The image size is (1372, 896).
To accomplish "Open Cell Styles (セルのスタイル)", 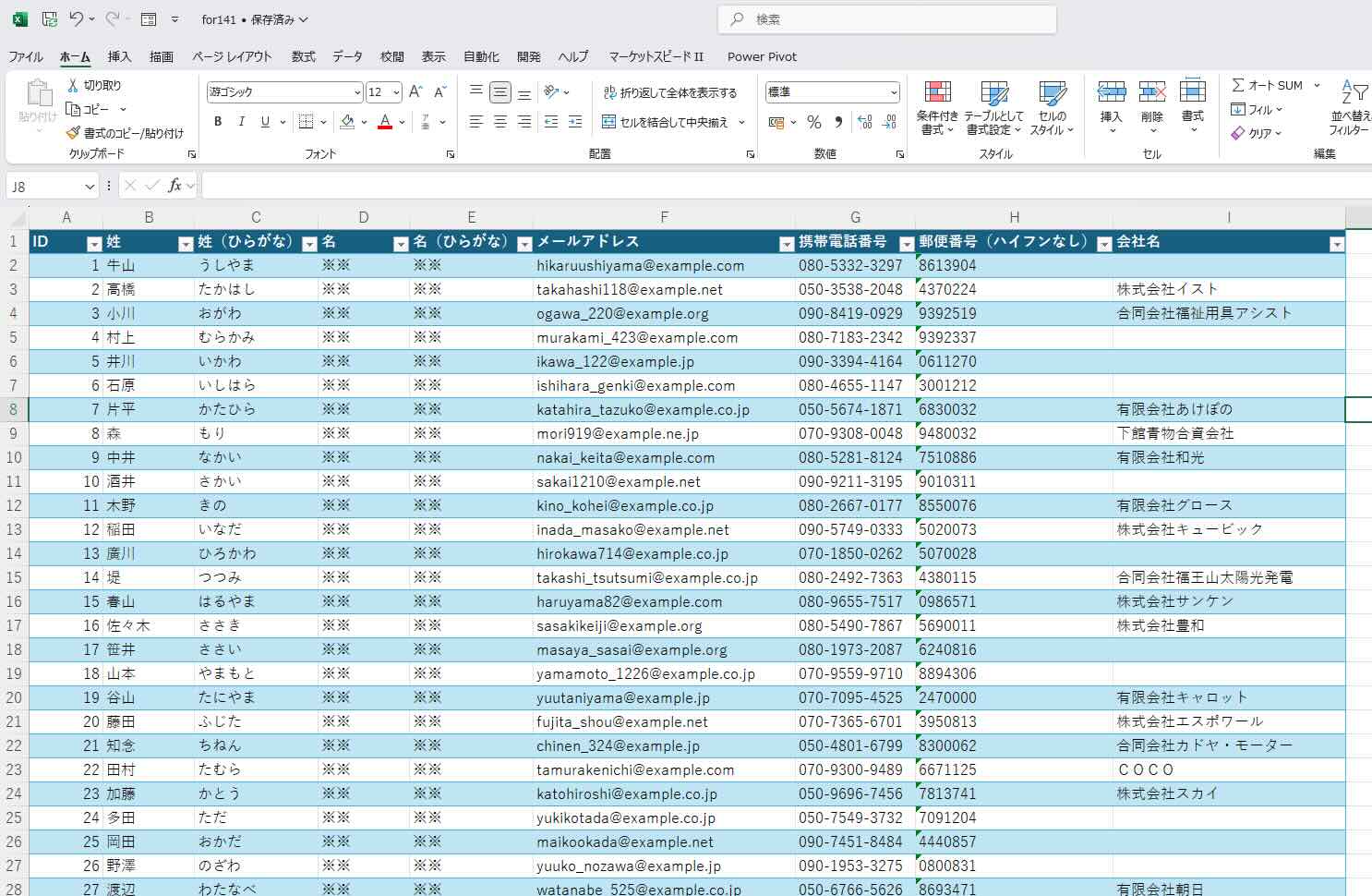I will [1052, 107].
